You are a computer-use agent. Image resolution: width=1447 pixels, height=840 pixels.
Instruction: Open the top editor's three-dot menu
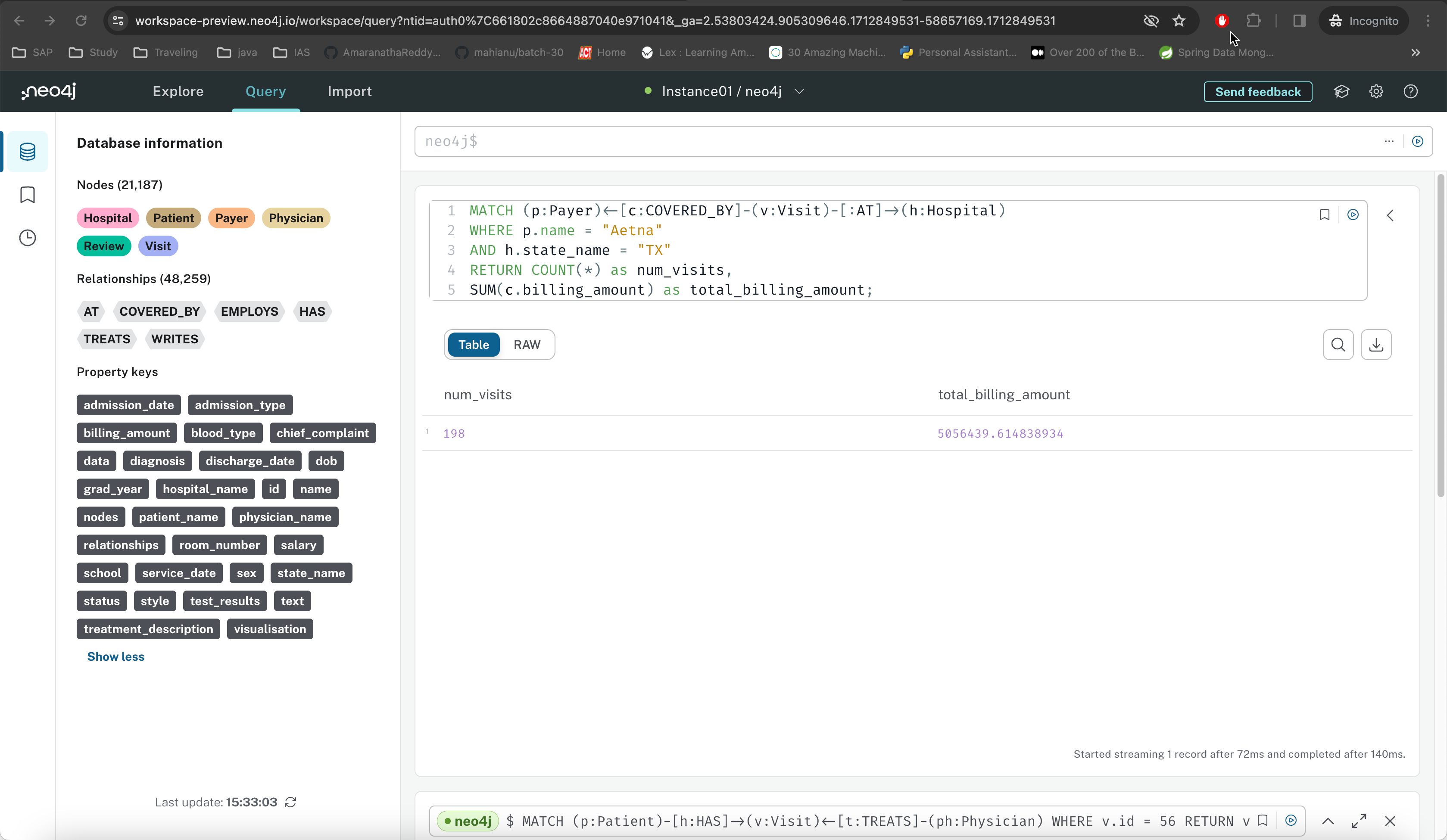point(1389,141)
